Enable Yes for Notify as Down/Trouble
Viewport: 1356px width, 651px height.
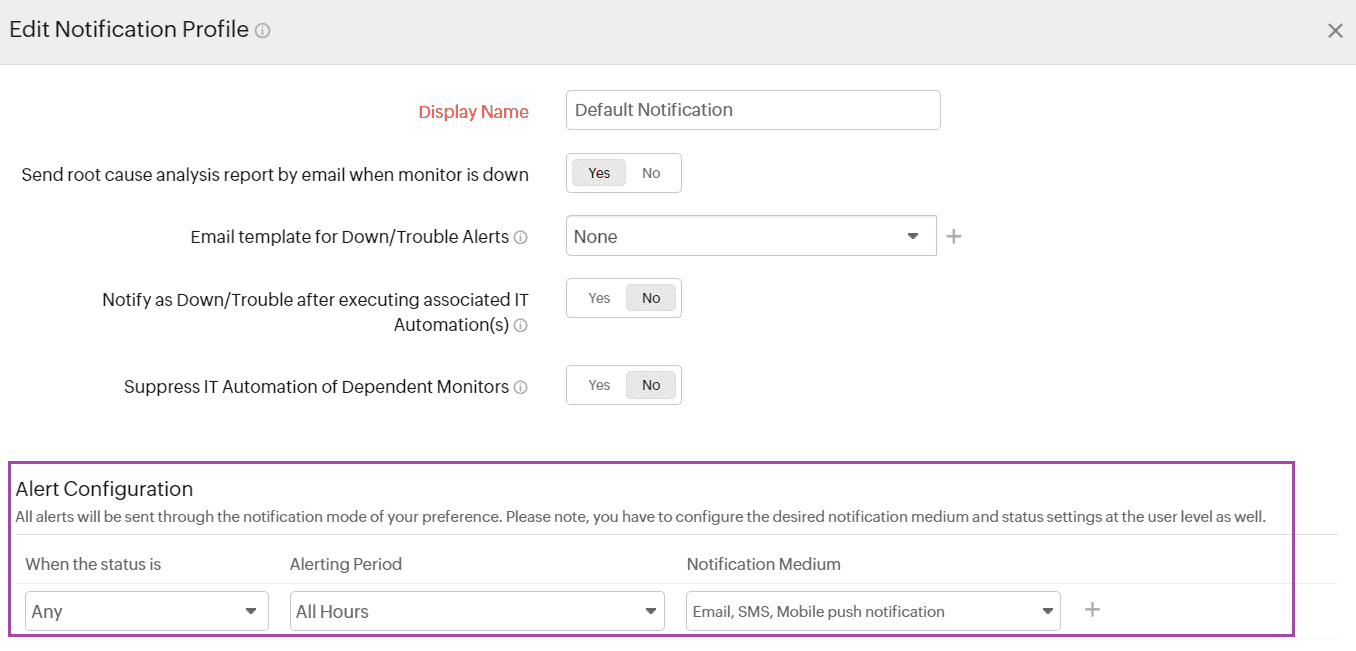(599, 298)
